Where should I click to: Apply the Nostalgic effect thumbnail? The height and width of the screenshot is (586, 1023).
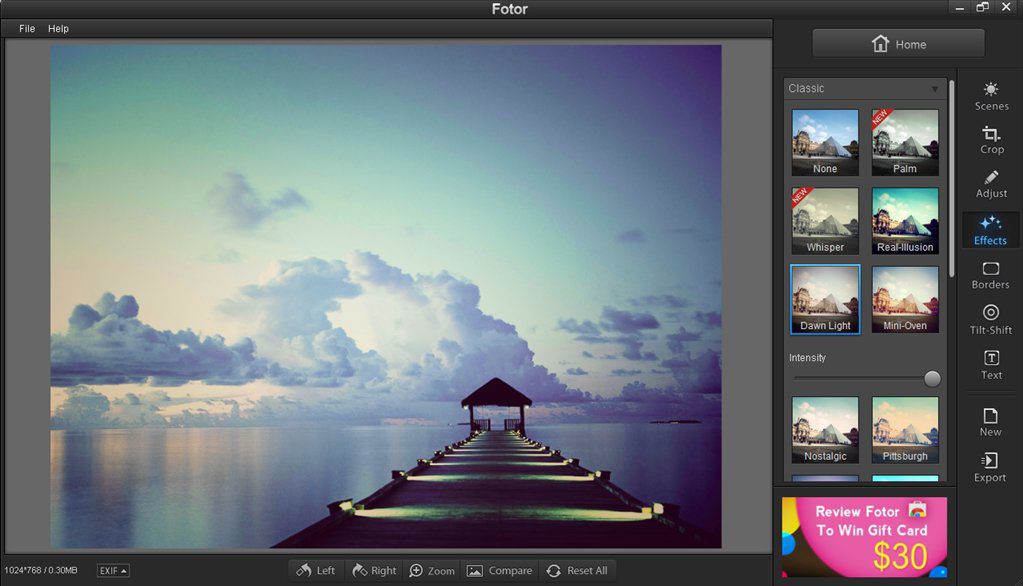click(825, 430)
